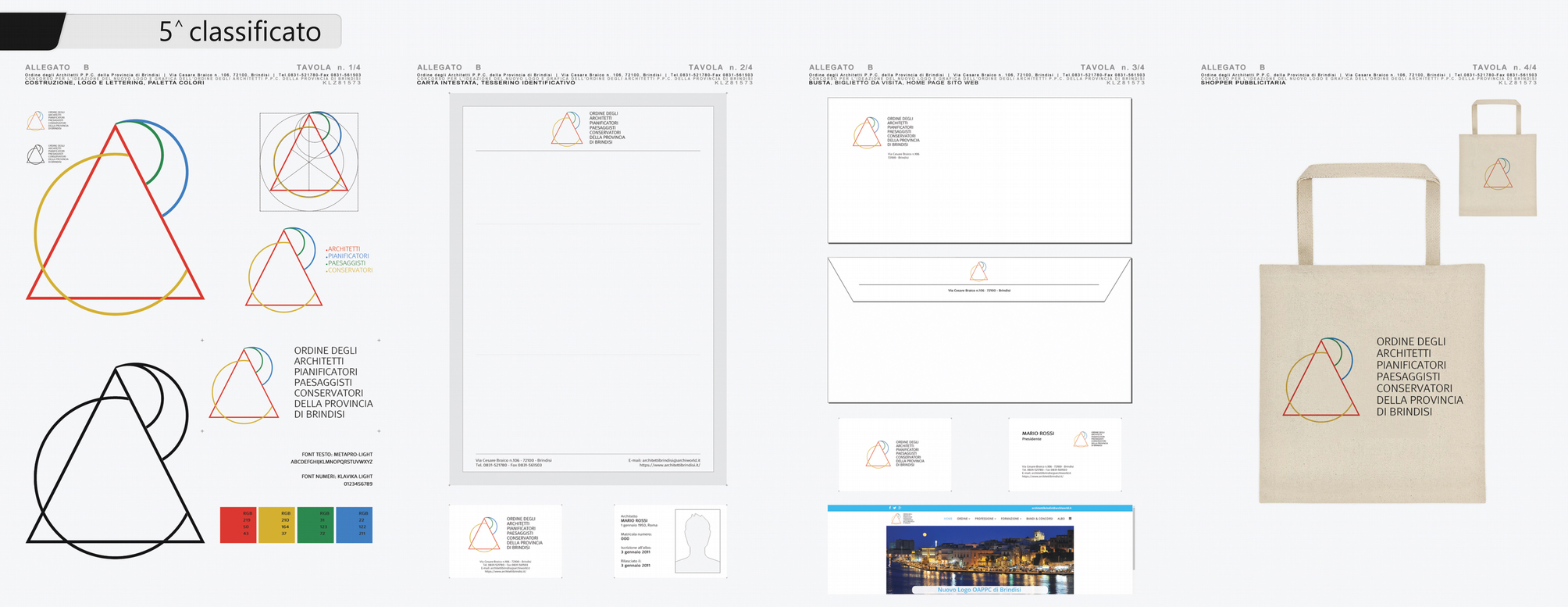Click the "FONT TESTO: METAPRO-LIGHT" text
The height and width of the screenshot is (607, 1568).
[337, 455]
